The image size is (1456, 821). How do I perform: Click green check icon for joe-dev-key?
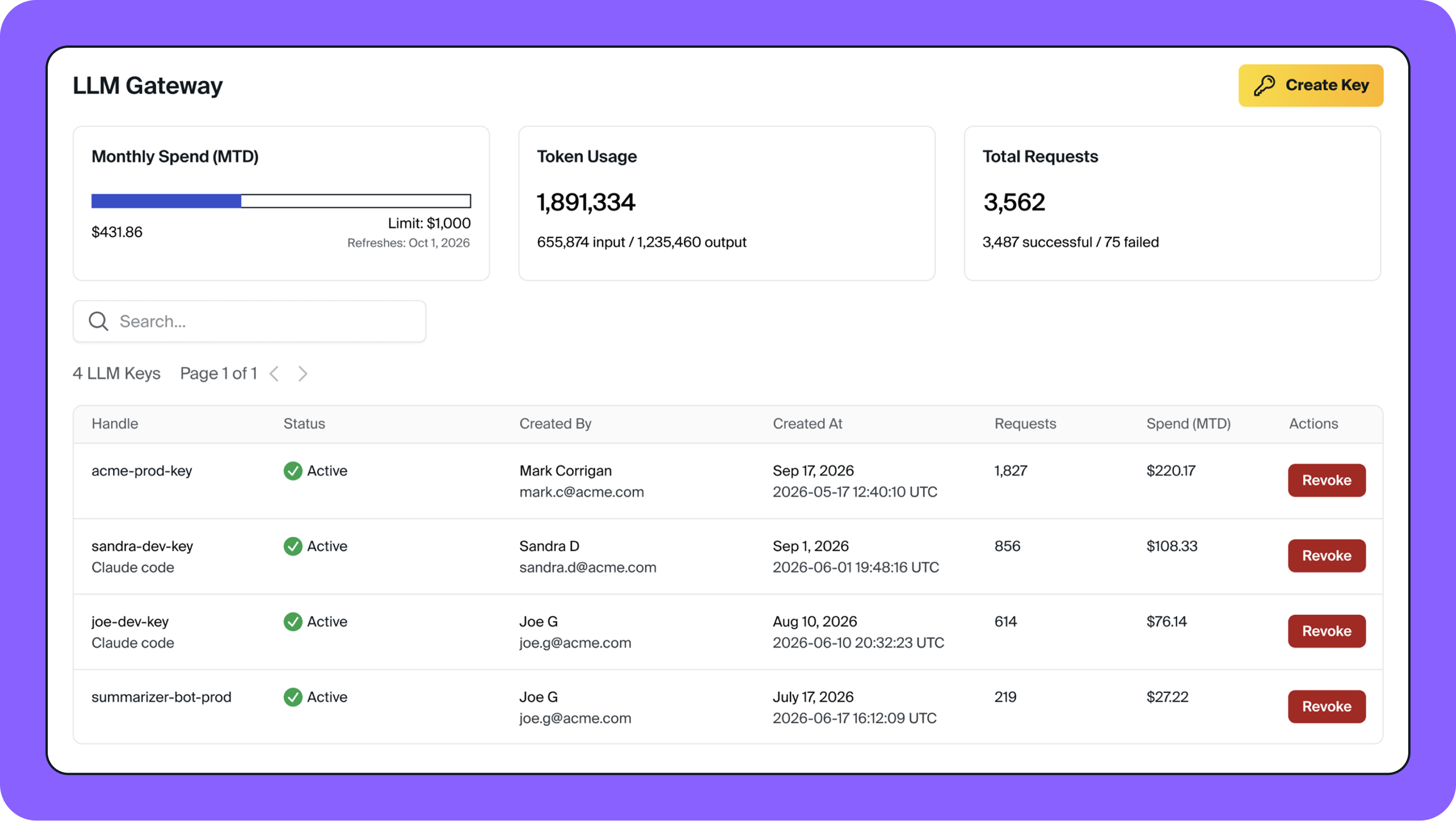point(293,621)
